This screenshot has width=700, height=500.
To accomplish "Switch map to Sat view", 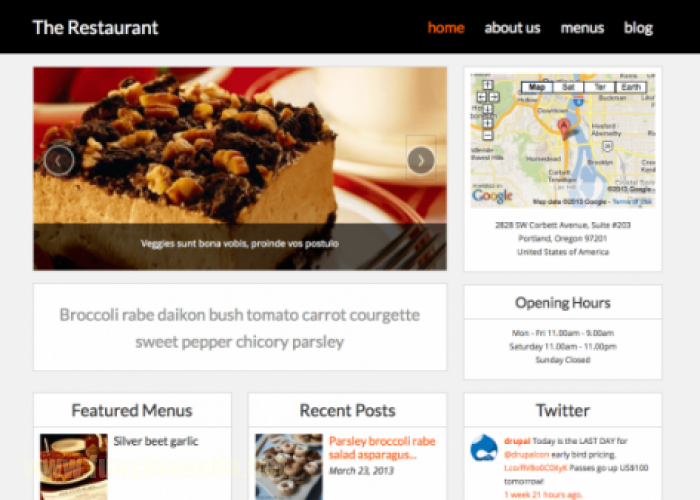I will 568,87.
